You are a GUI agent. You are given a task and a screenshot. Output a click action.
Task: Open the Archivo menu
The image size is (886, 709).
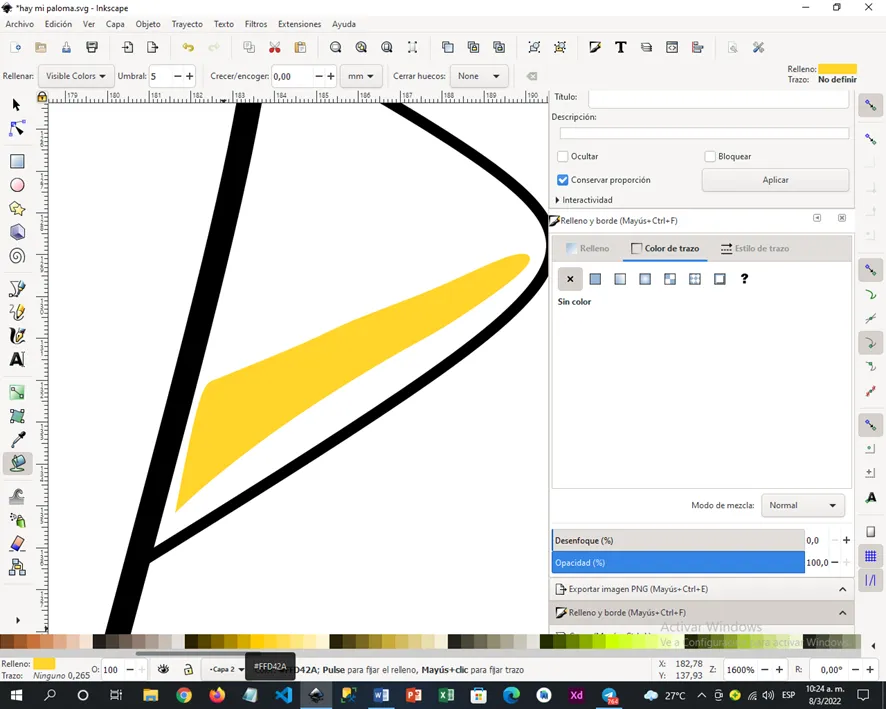[x=20, y=24]
